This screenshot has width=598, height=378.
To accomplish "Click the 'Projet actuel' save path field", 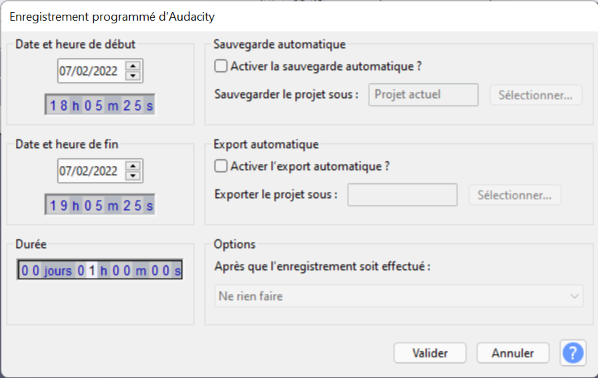I will pyautogui.click(x=423, y=95).
